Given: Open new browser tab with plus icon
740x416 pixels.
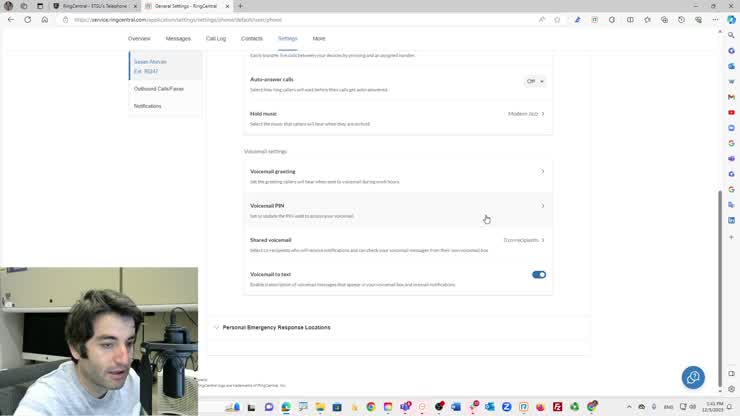Looking at the screenshot, I should click(x=240, y=6).
